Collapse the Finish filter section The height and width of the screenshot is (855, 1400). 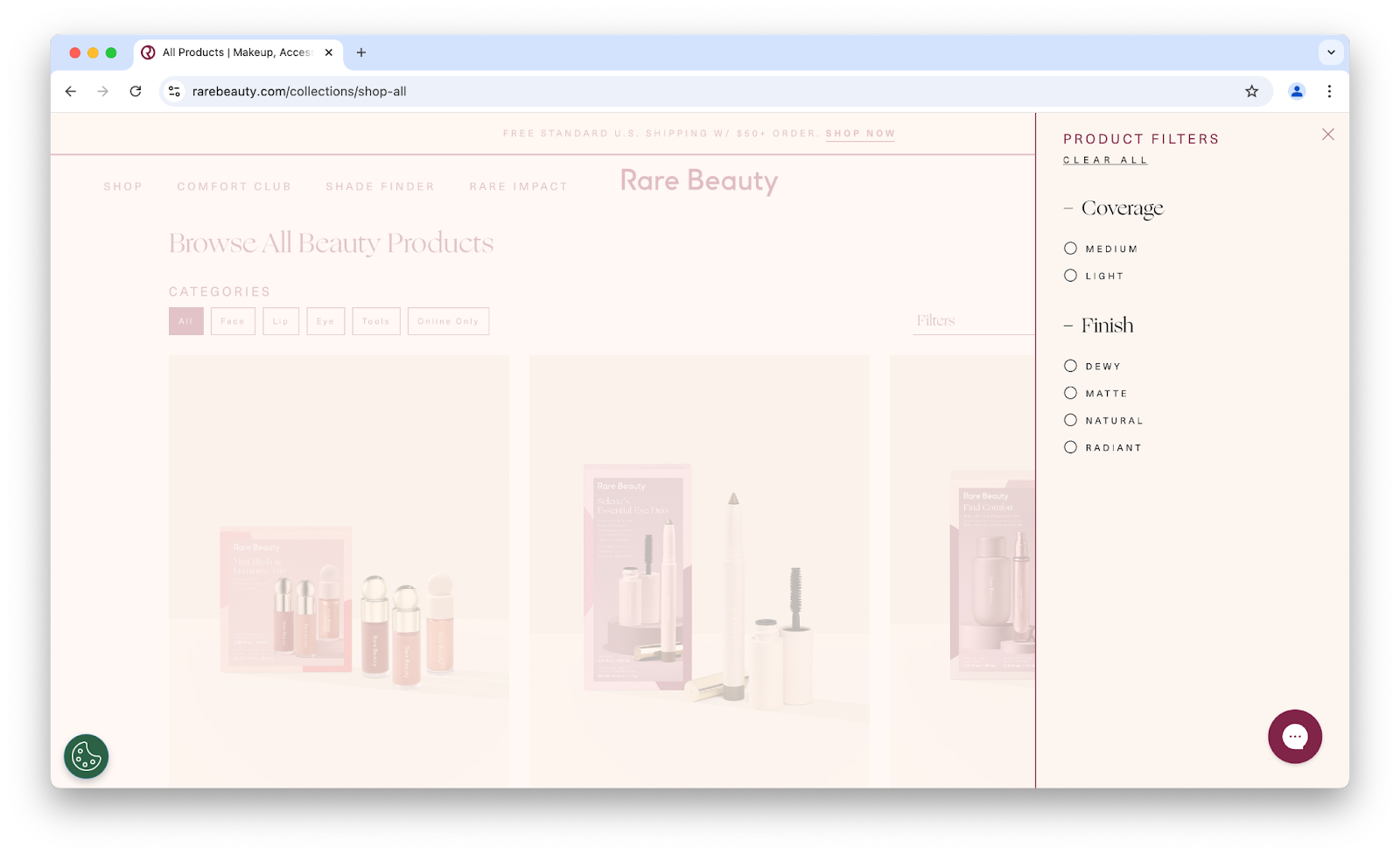click(x=1098, y=326)
